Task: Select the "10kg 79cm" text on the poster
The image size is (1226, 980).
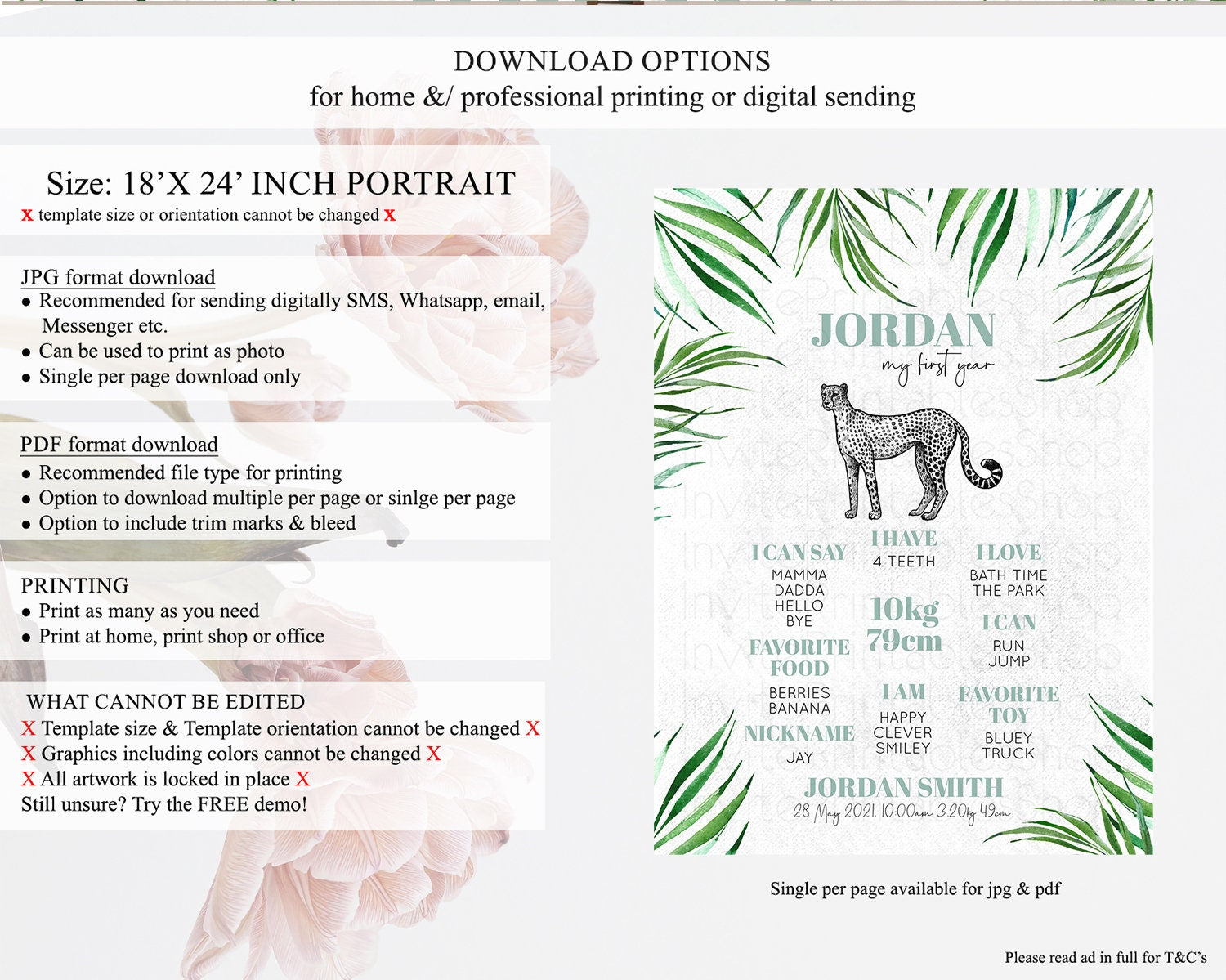Action: [x=903, y=624]
